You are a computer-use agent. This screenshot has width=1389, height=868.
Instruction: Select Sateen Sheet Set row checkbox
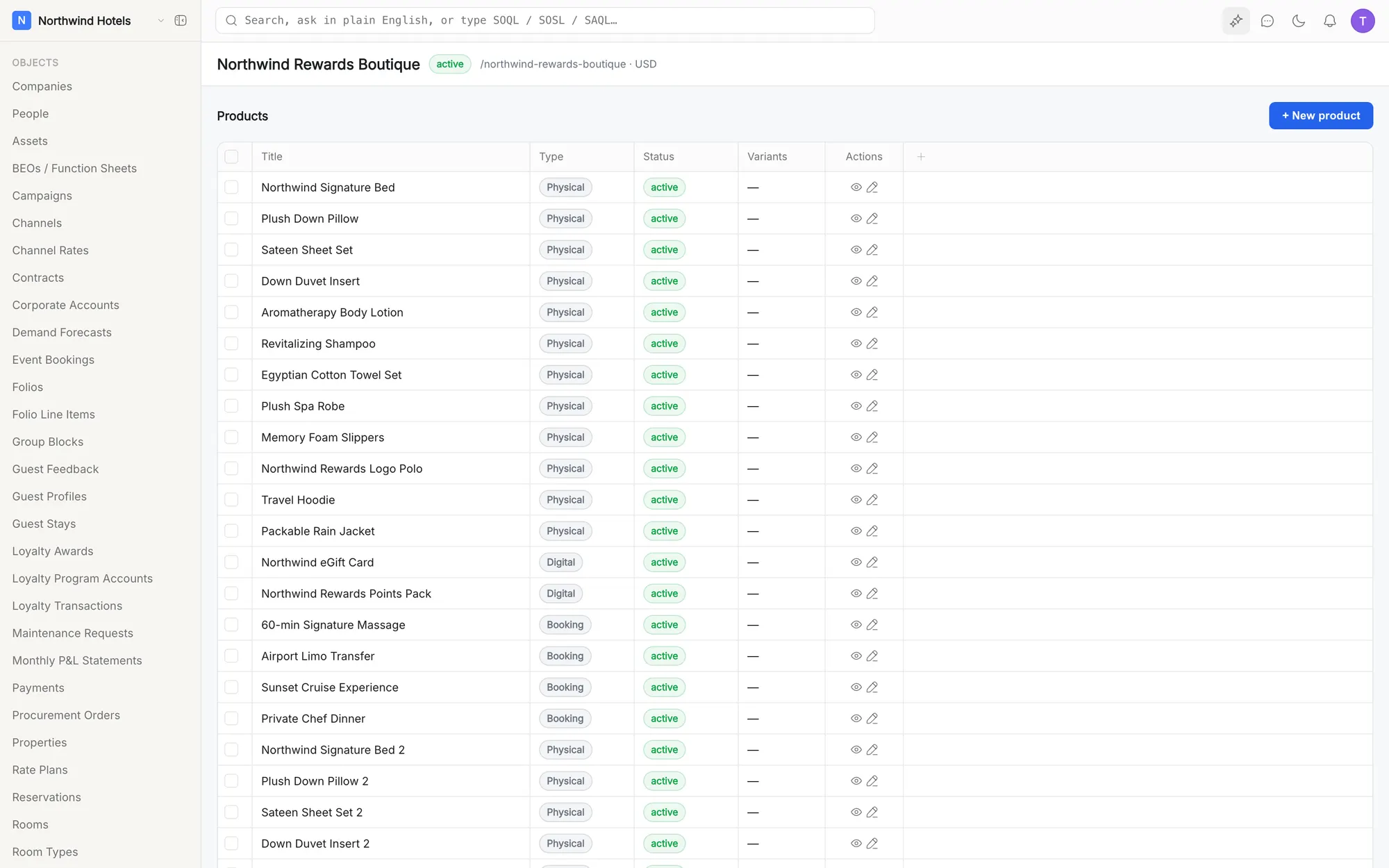click(x=231, y=250)
